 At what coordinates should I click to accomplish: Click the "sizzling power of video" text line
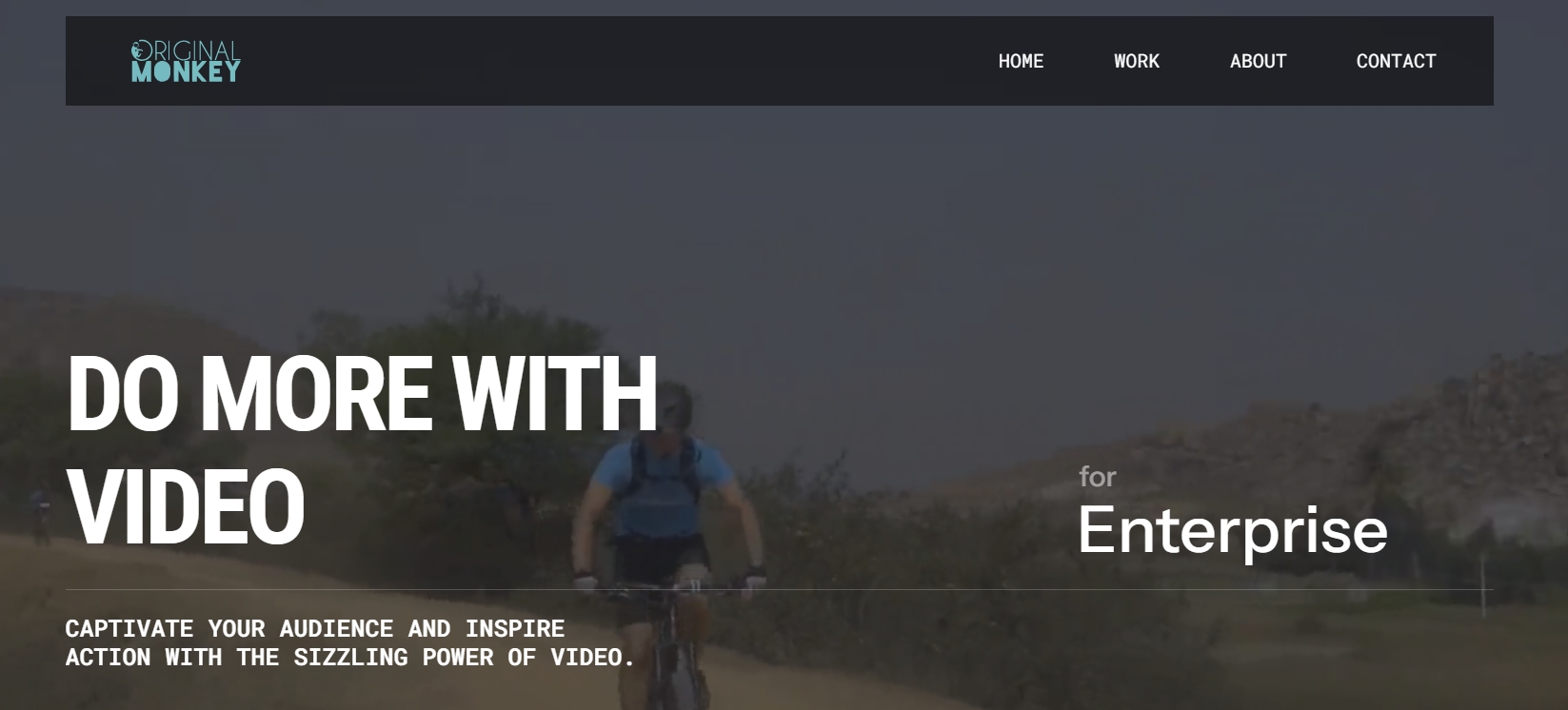click(x=350, y=657)
